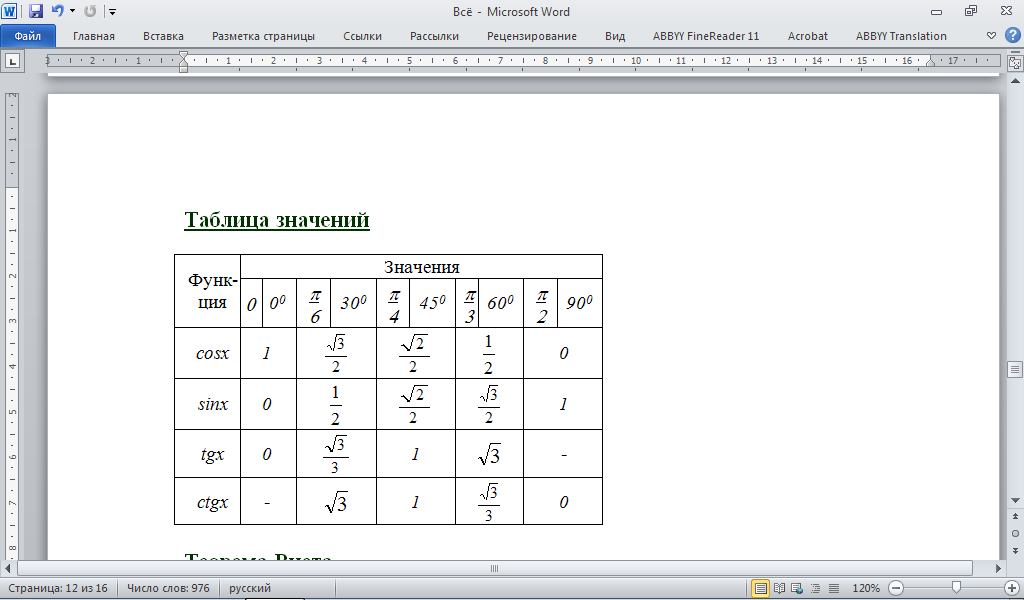Go to the next page browse button
1024x600 pixels.
pyautogui.click(x=1015, y=550)
